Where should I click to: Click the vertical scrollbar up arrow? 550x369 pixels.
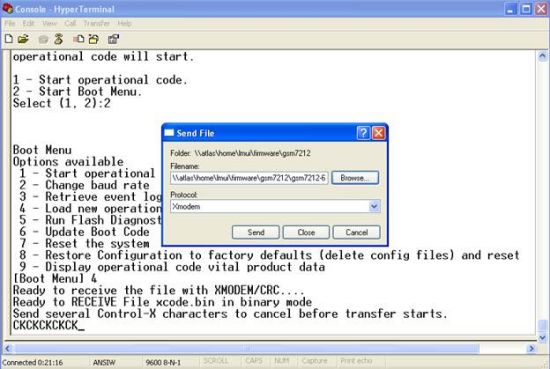pyautogui.click(x=542, y=56)
